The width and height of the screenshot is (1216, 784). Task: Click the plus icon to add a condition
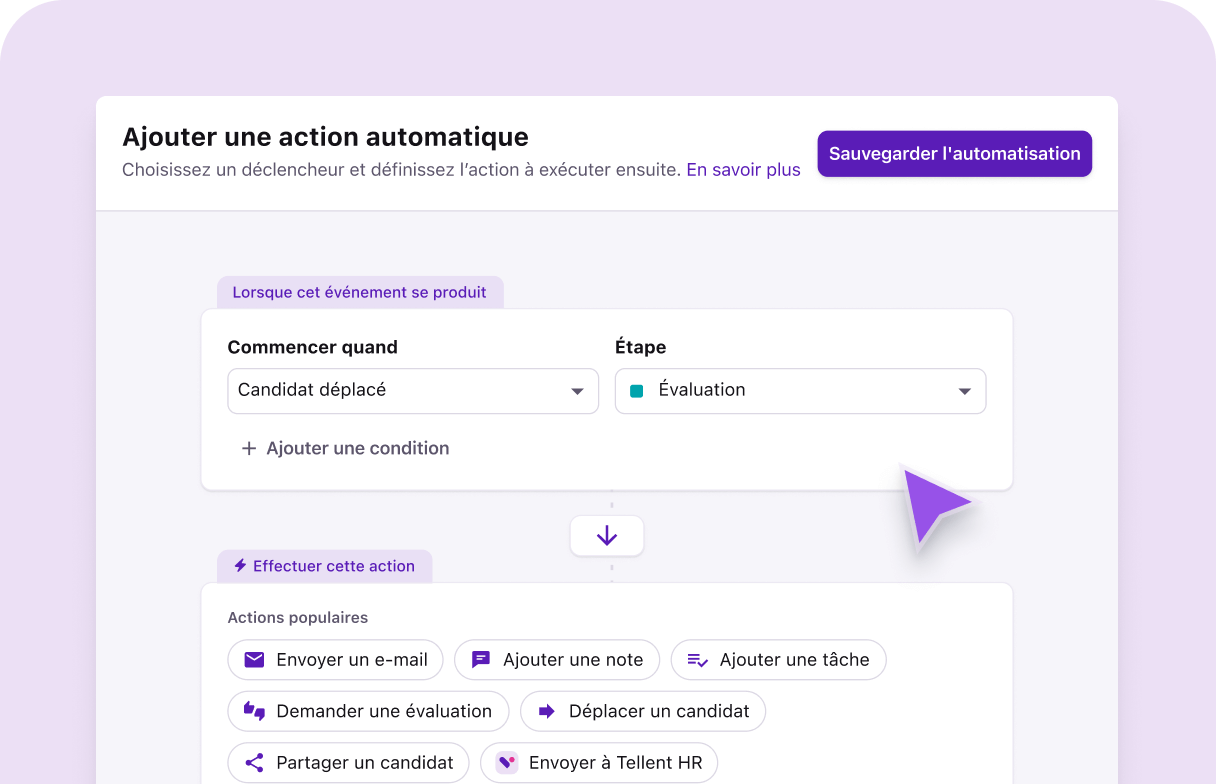click(248, 448)
